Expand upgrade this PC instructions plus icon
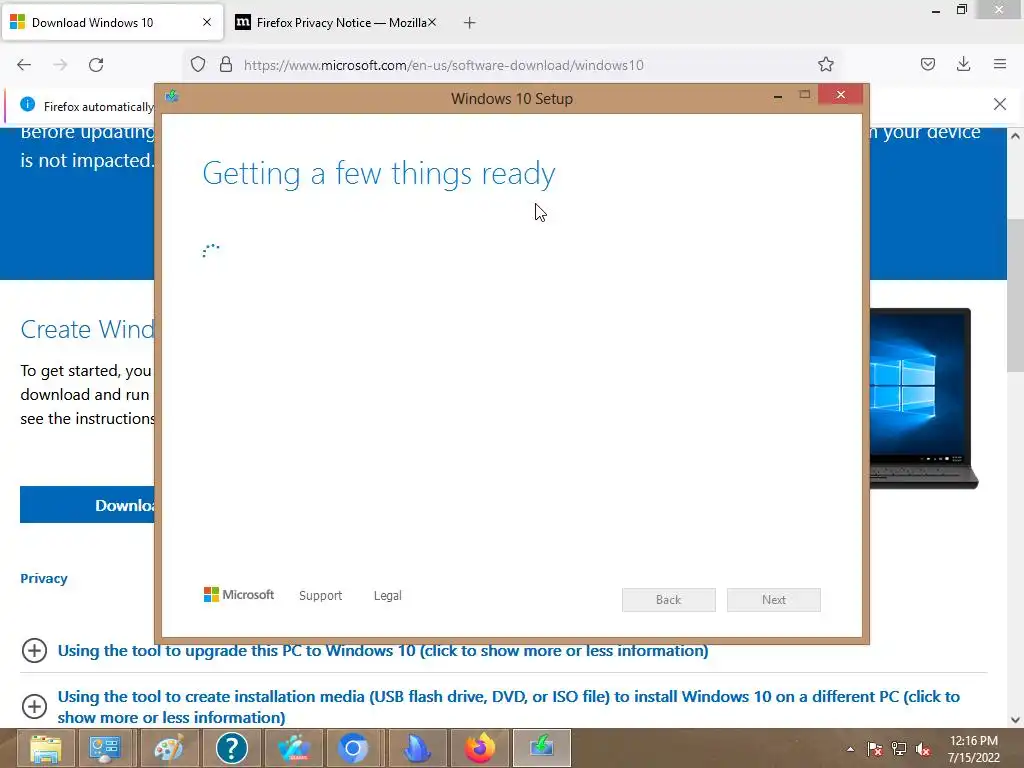 (35, 650)
